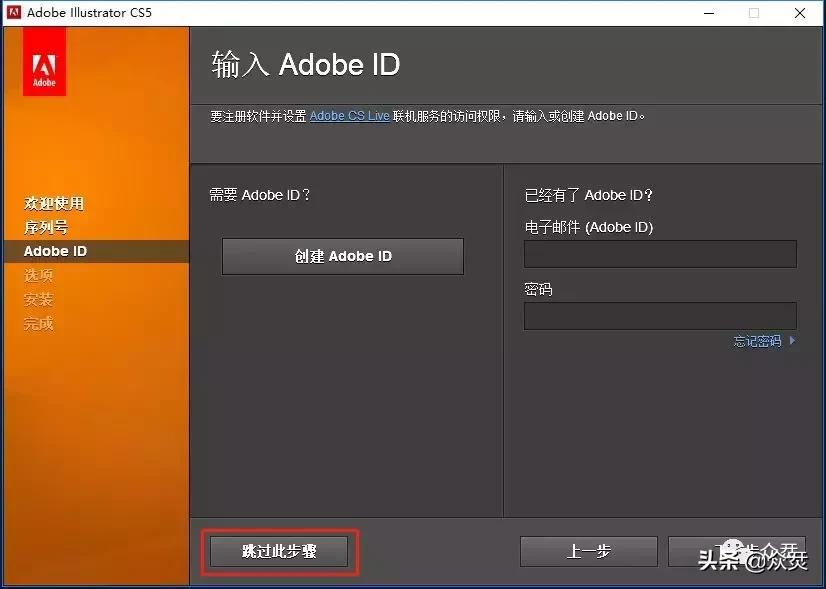
Task: Minimize the installer window
Action: click(709, 13)
